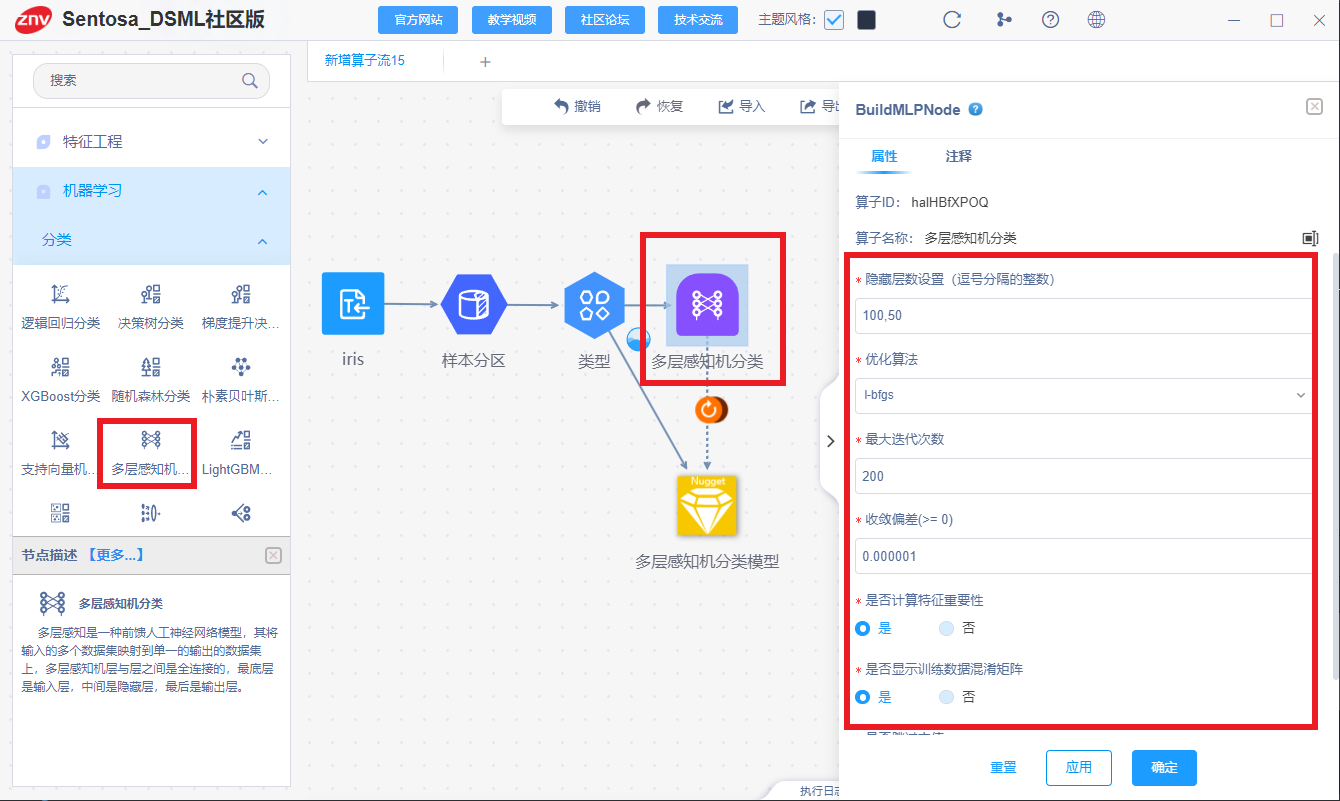The image size is (1340, 801).
Task: Select 否 for 是否显示训练数据混淆矩阵
Action: coord(947,697)
